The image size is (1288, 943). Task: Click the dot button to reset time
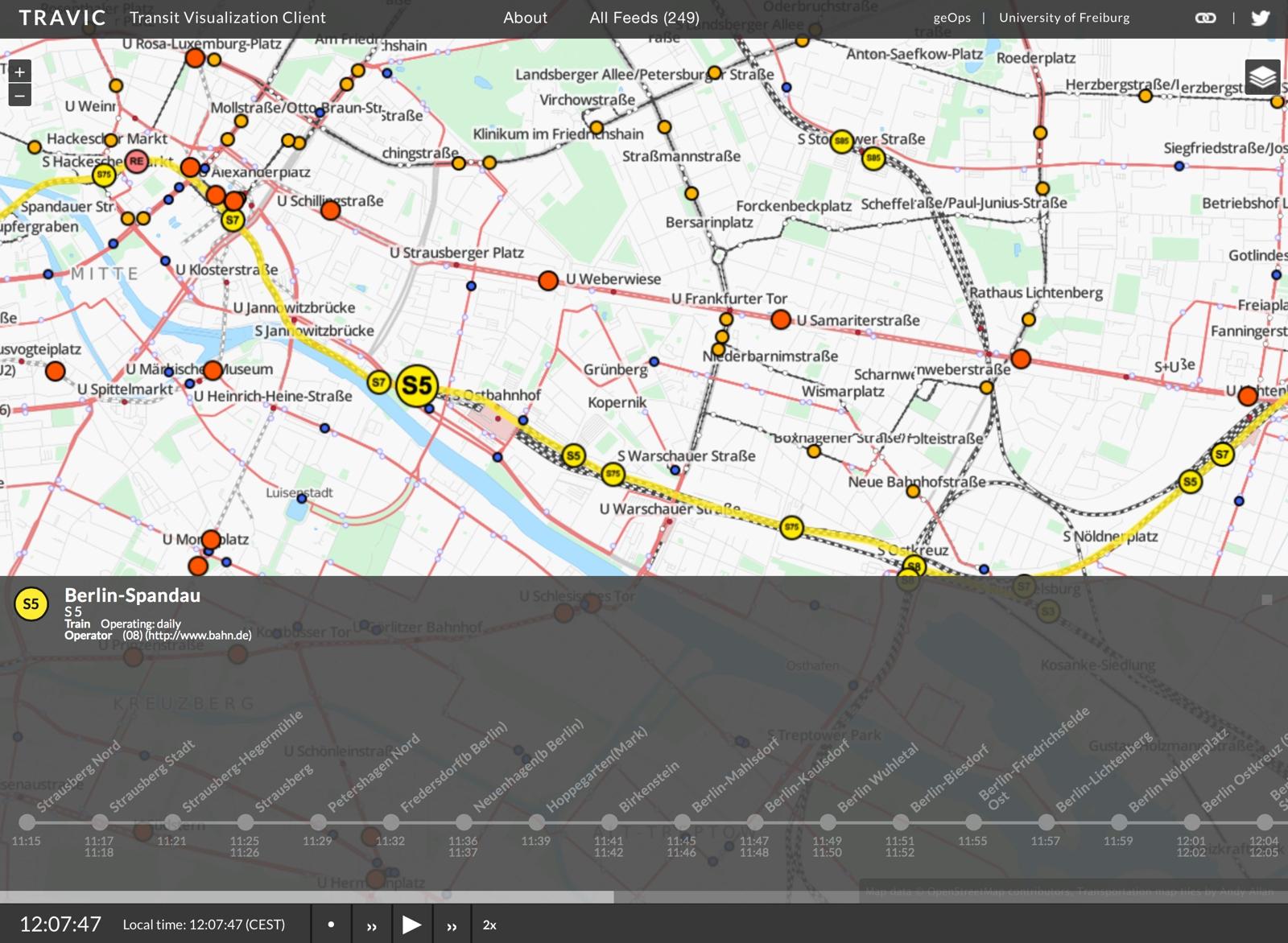pyautogui.click(x=331, y=924)
